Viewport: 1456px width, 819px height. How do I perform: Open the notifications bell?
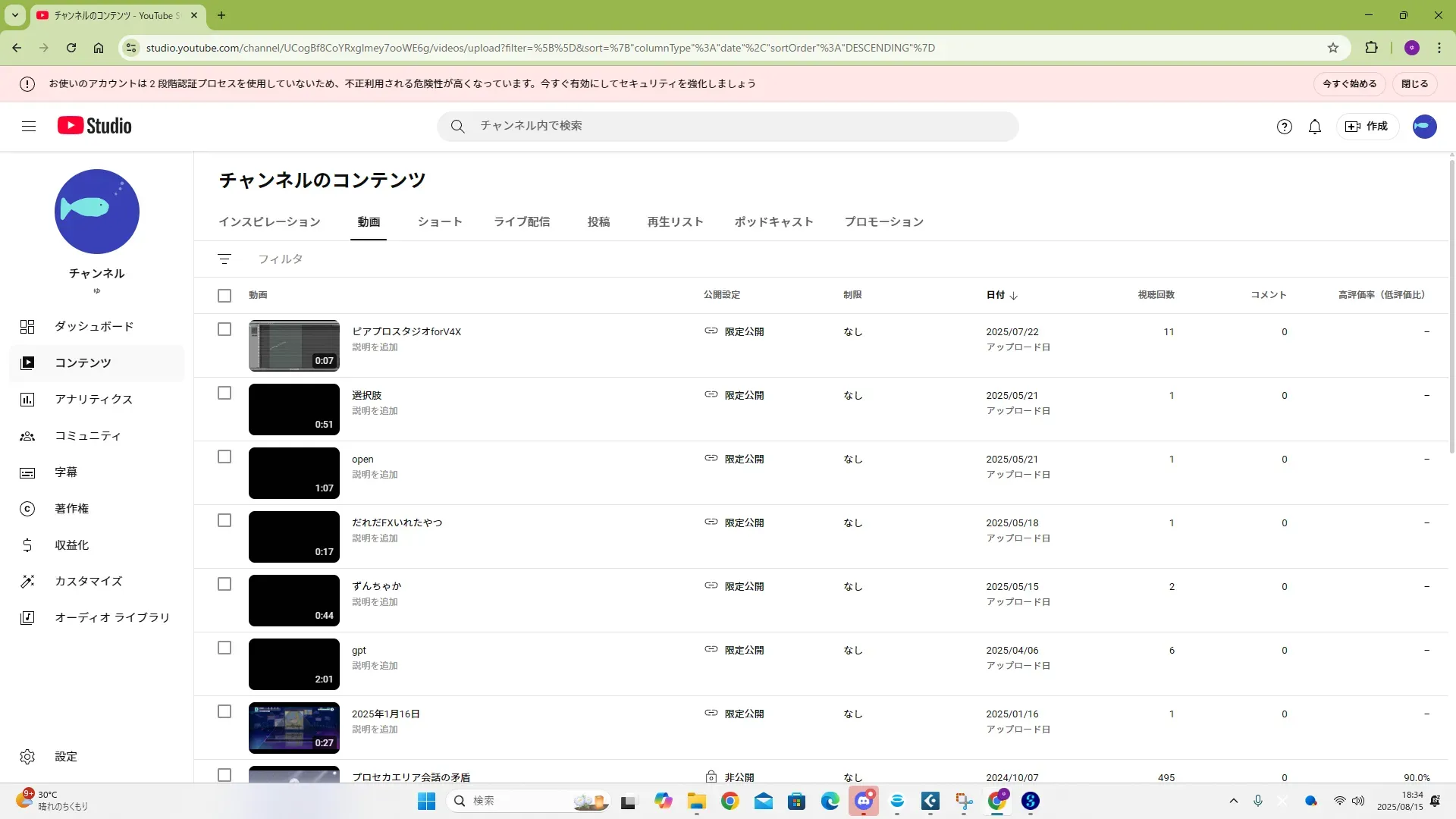coord(1315,127)
